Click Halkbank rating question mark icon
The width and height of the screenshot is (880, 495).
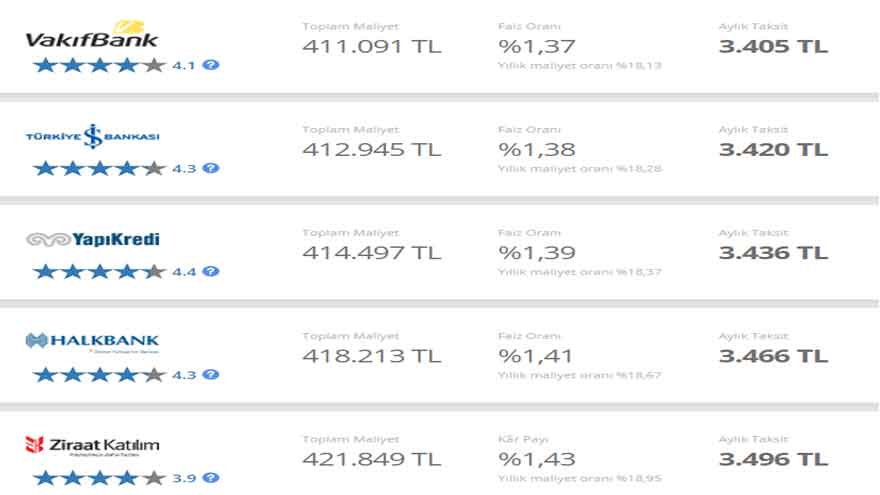point(210,375)
